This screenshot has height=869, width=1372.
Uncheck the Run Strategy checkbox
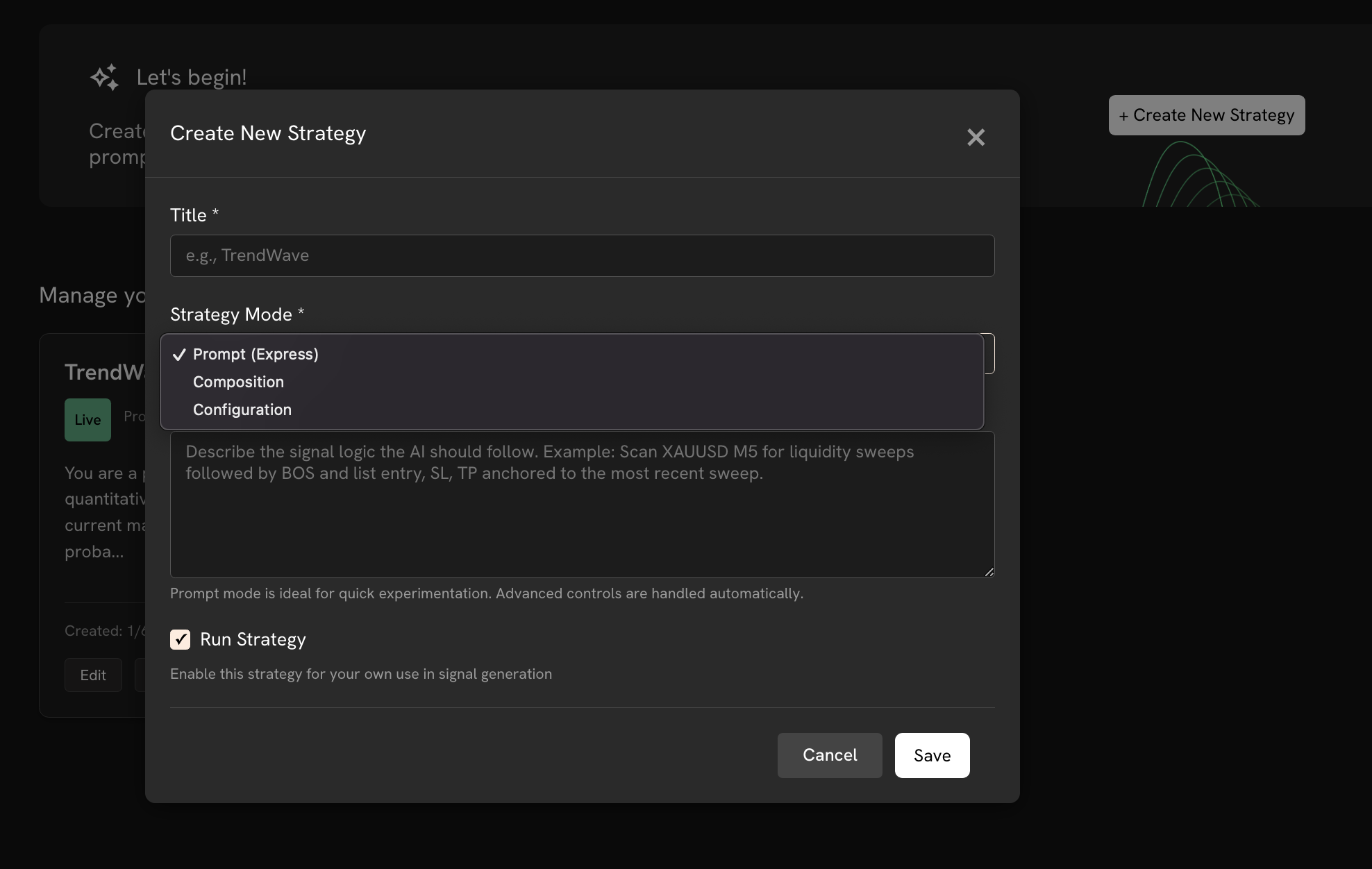(x=180, y=639)
